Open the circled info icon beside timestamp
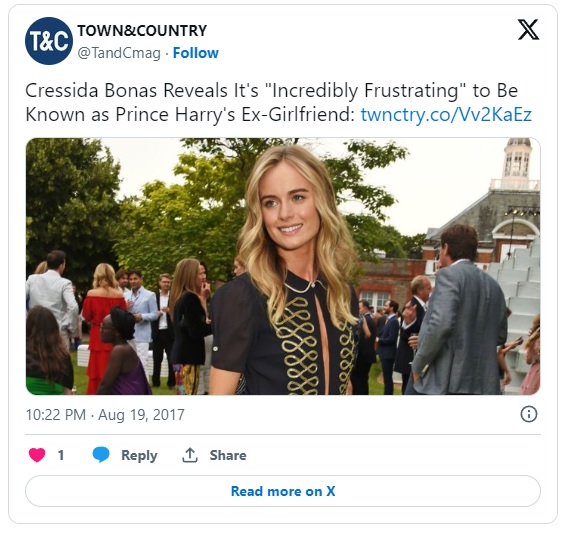Screen dimensions: 577x535 pos(529,414)
